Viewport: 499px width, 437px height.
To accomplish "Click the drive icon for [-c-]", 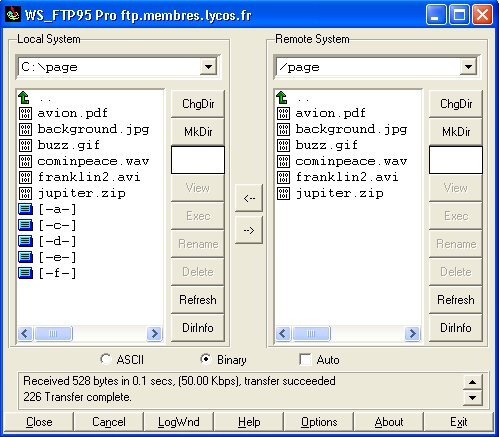I will tap(25, 225).
